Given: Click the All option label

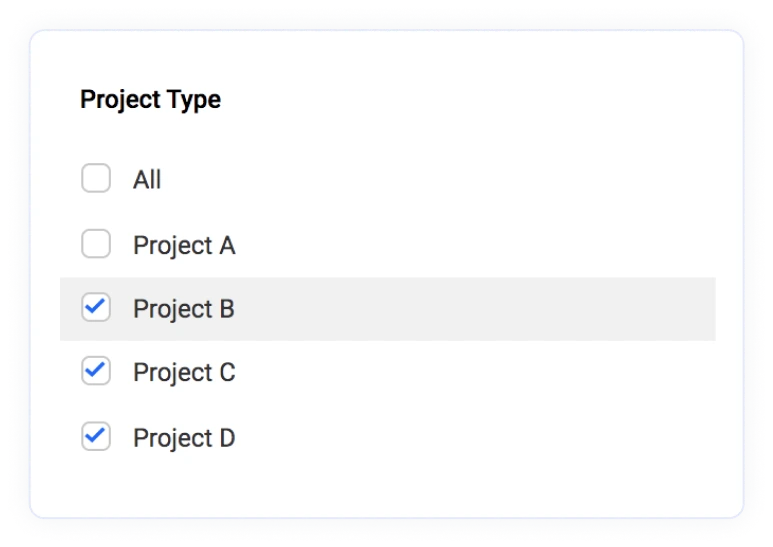Looking at the screenshot, I should [147, 179].
